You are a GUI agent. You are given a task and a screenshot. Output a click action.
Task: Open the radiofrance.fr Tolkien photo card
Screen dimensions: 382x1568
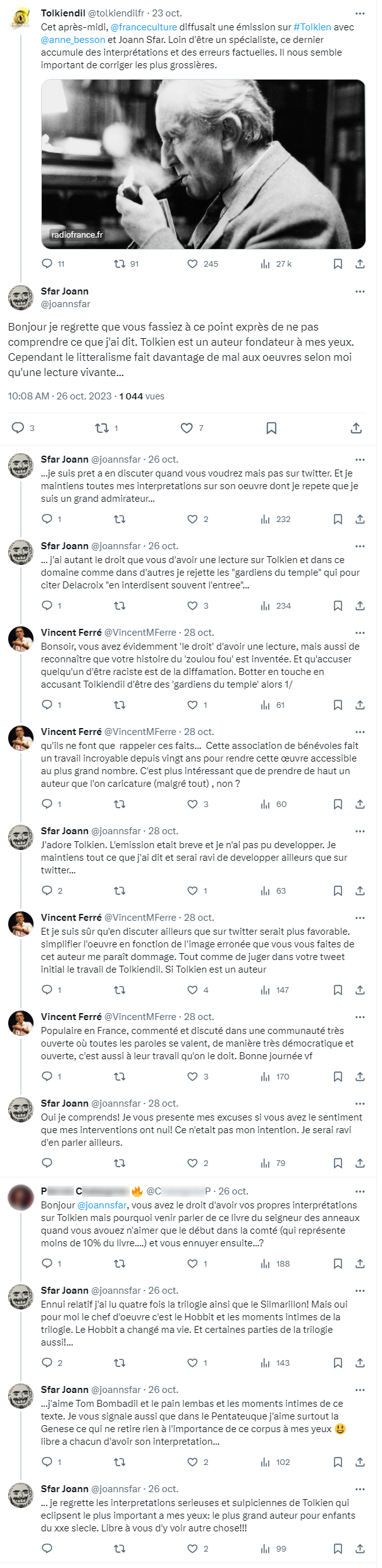tap(203, 164)
